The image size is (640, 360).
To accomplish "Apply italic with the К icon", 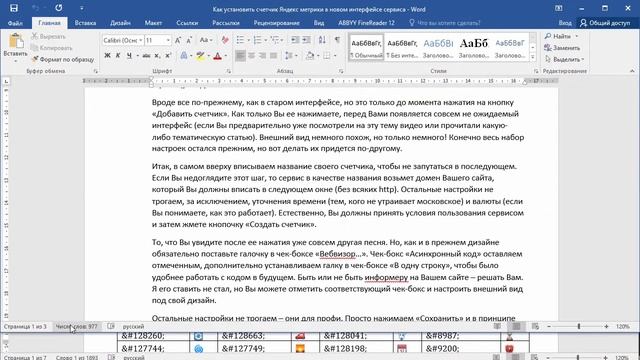I will 118,56.
